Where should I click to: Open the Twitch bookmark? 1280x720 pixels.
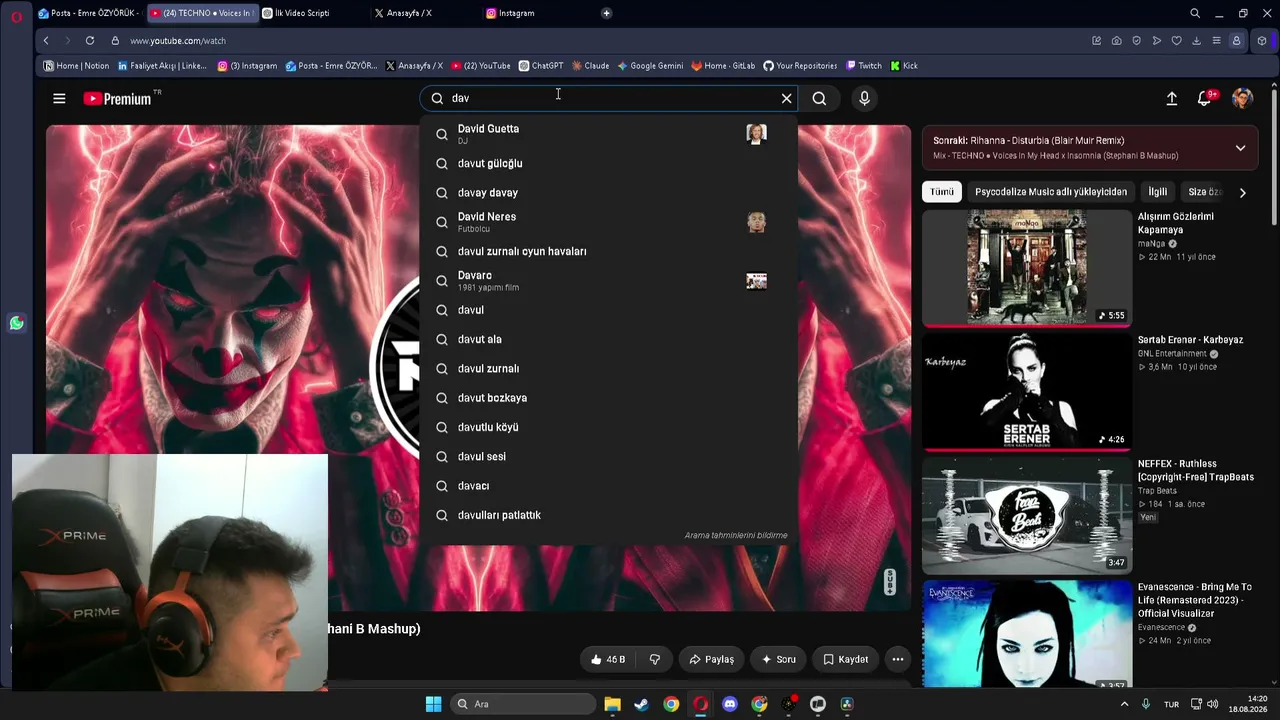[864, 66]
